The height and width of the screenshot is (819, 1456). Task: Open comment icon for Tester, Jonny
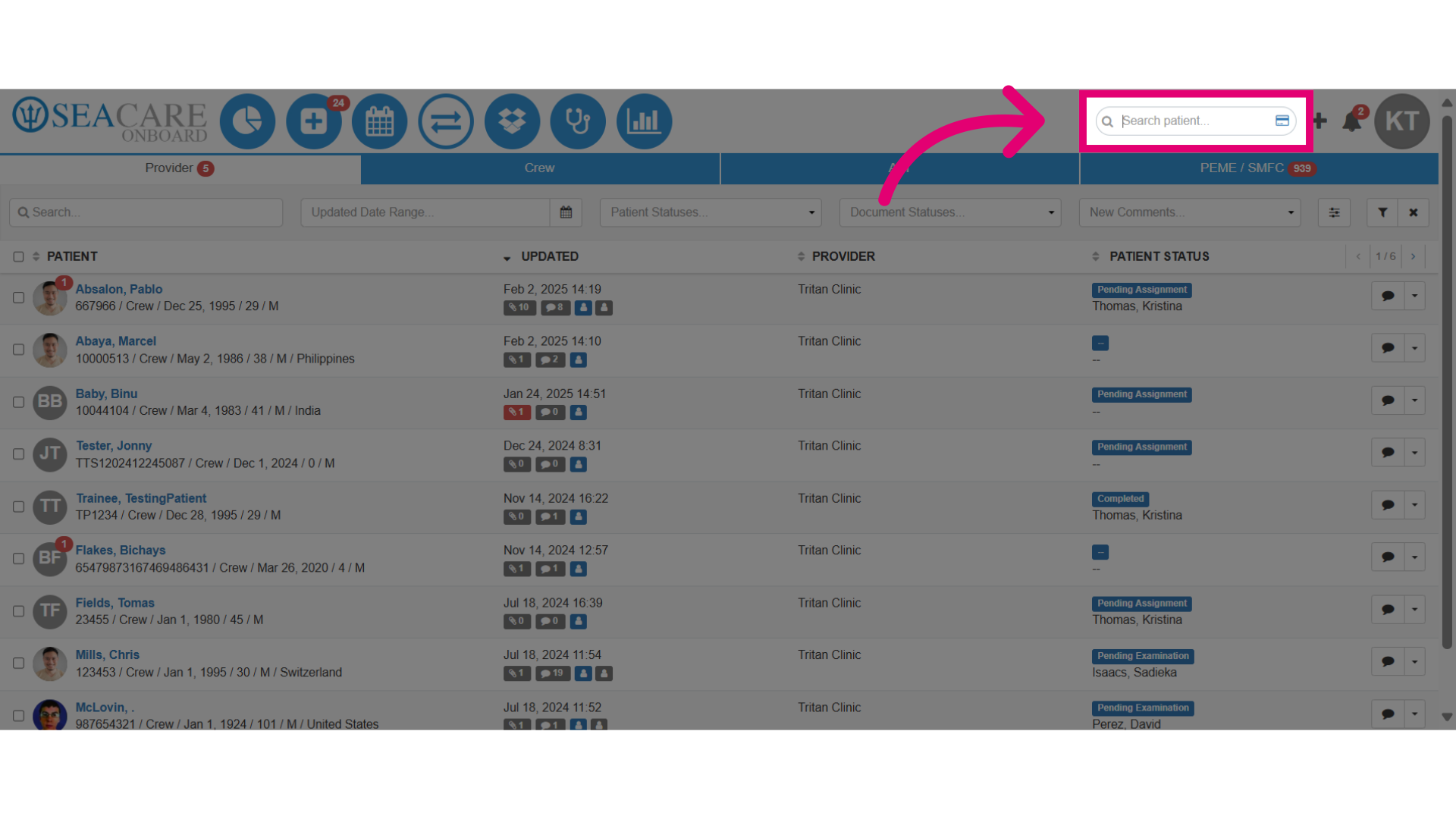1388,453
